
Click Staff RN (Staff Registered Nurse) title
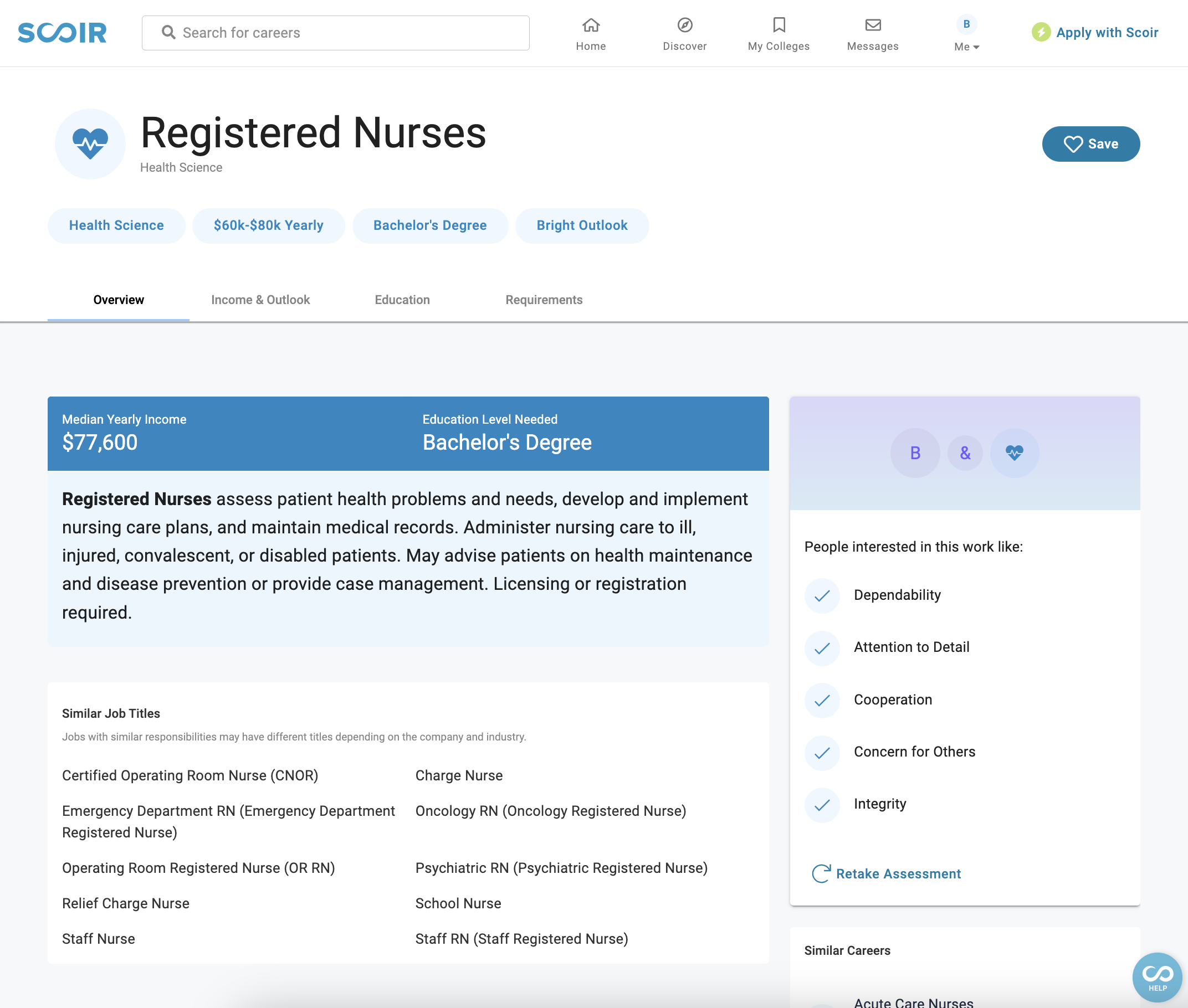pyautogui.click(x=521, y=939)
